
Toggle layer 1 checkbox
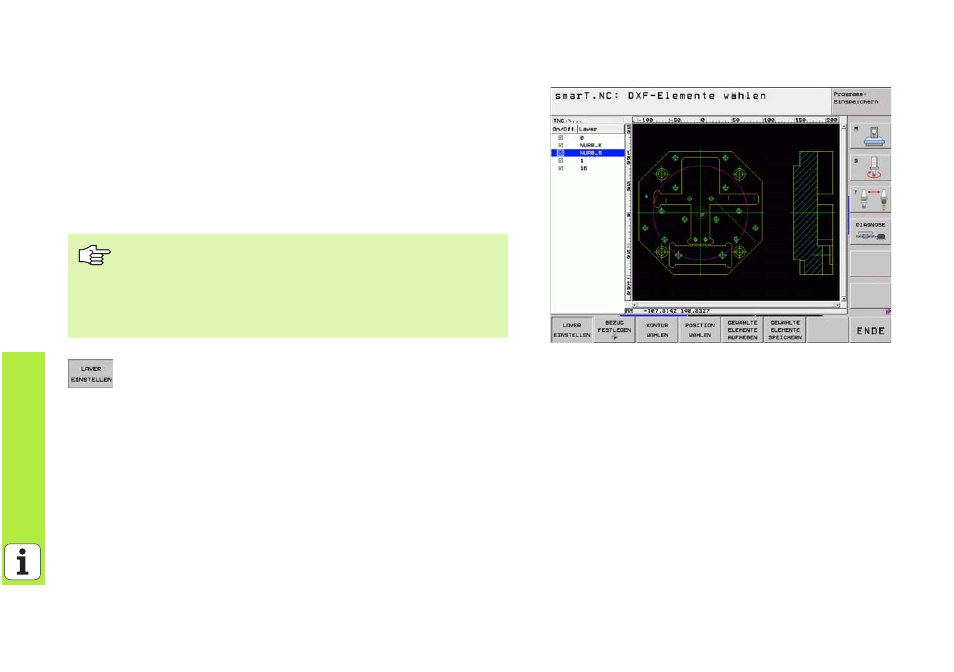tap(560, 161)
